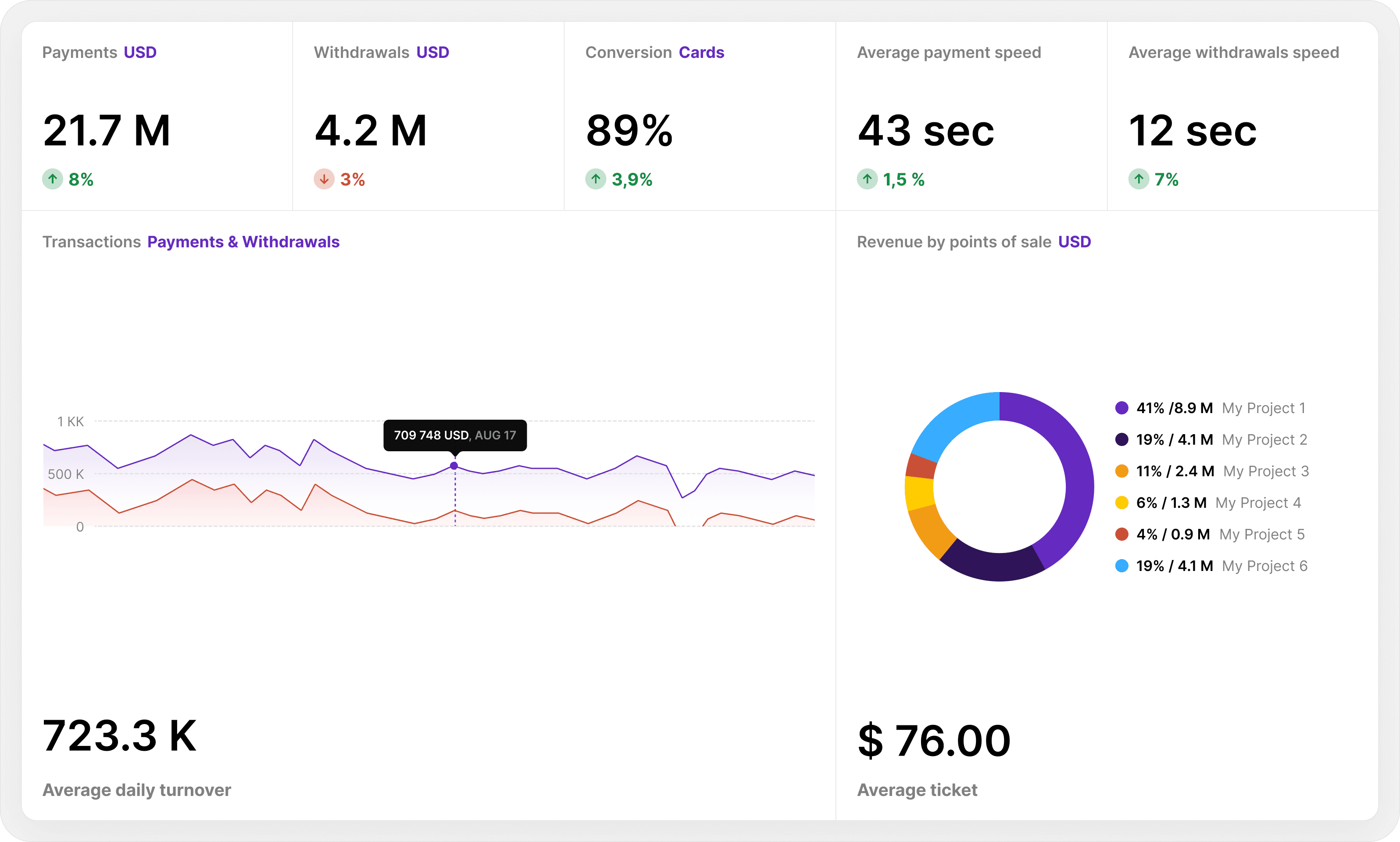
Task: Select My Project 3 legend entry
Action: tap(1265, 471)
